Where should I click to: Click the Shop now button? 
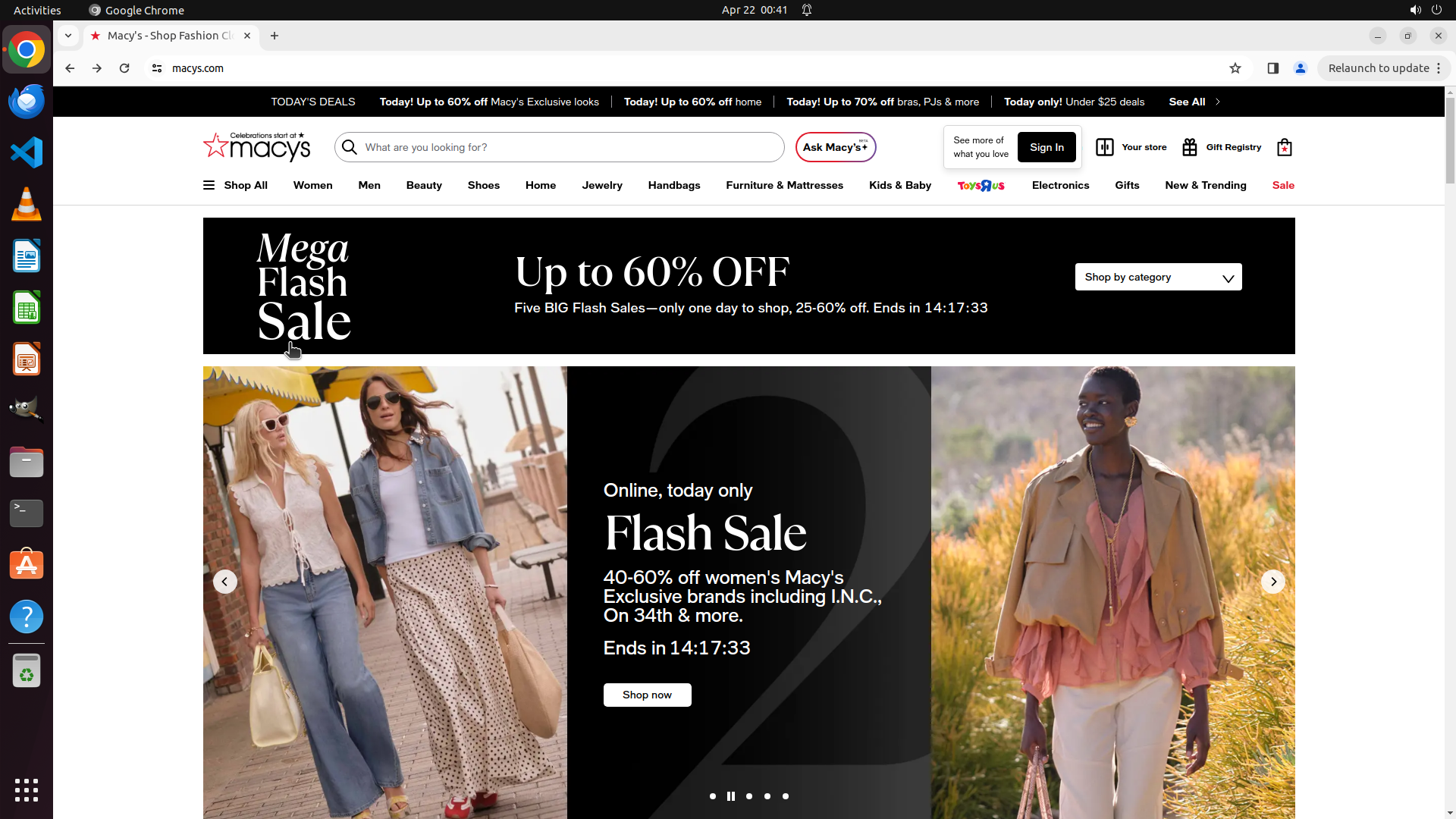(x=647, y=695)
